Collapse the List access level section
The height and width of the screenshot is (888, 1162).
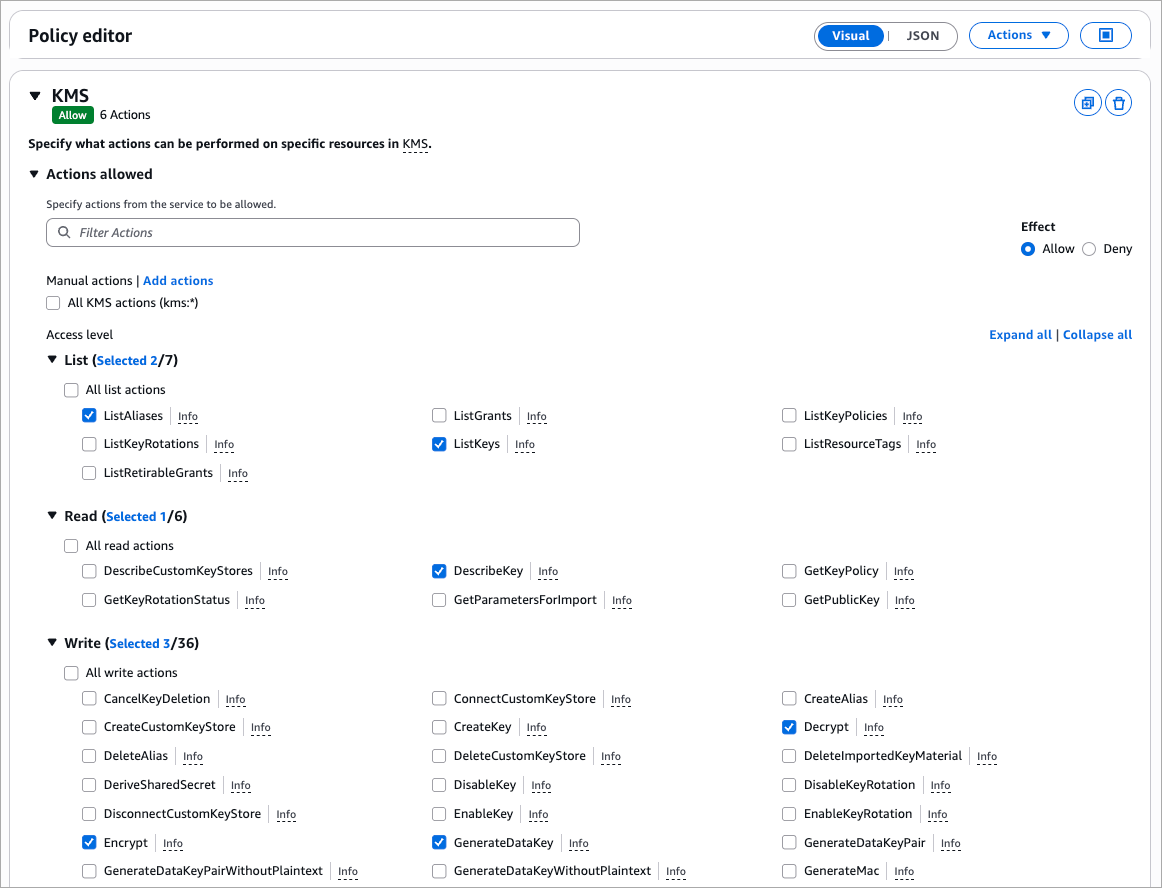(x=52, y=359)
